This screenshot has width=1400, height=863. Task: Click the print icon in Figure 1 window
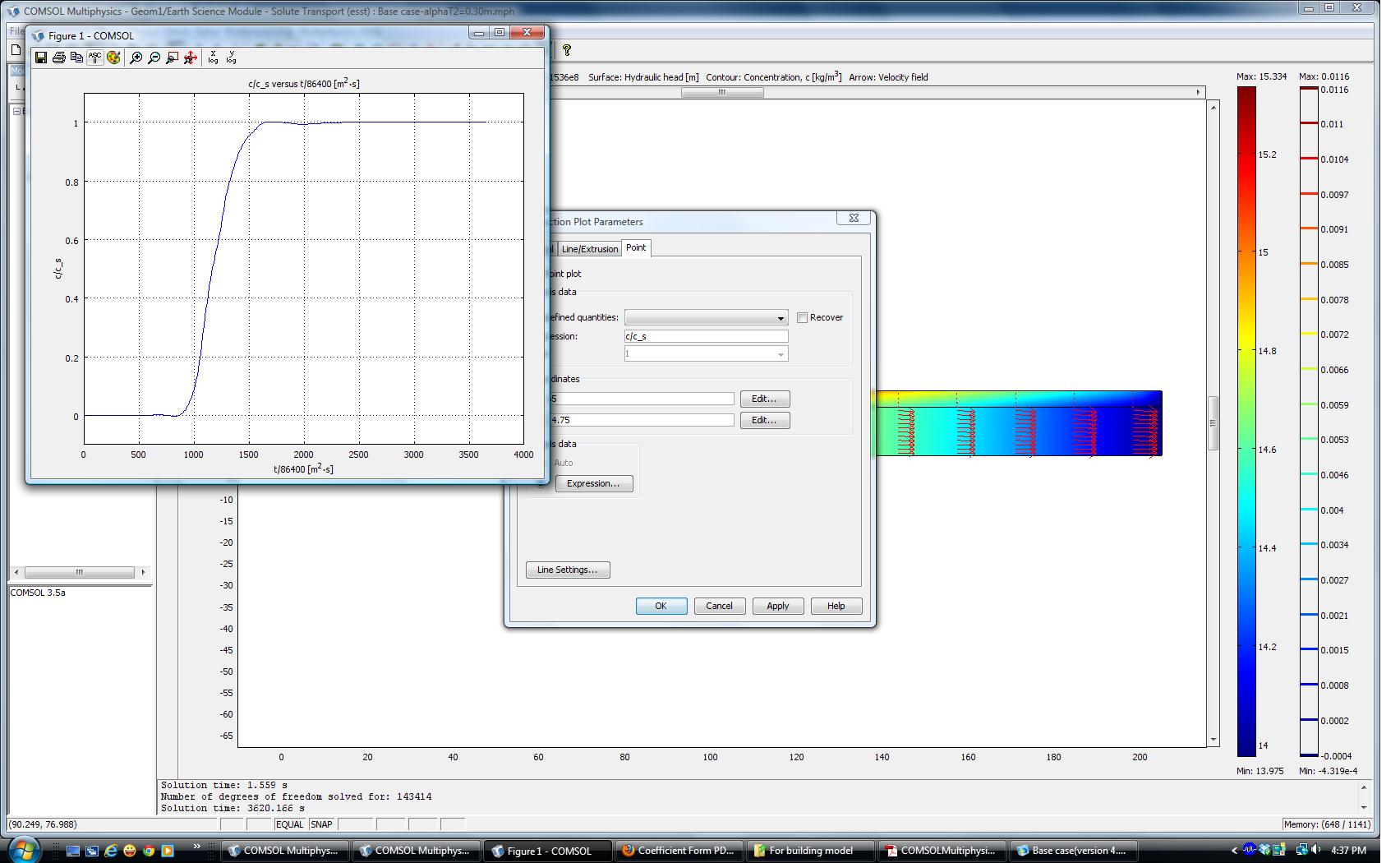click(x=59, y=58)
